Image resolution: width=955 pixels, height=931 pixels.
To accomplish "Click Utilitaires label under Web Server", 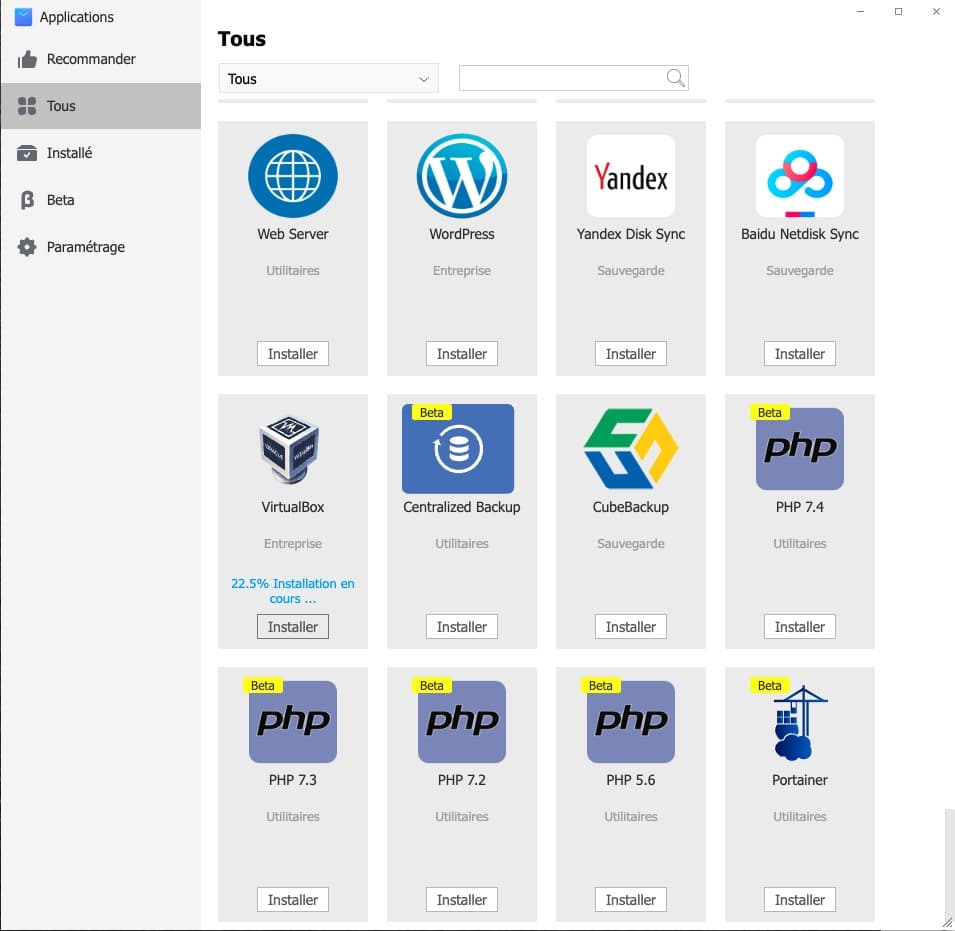I will coord(292,271).
